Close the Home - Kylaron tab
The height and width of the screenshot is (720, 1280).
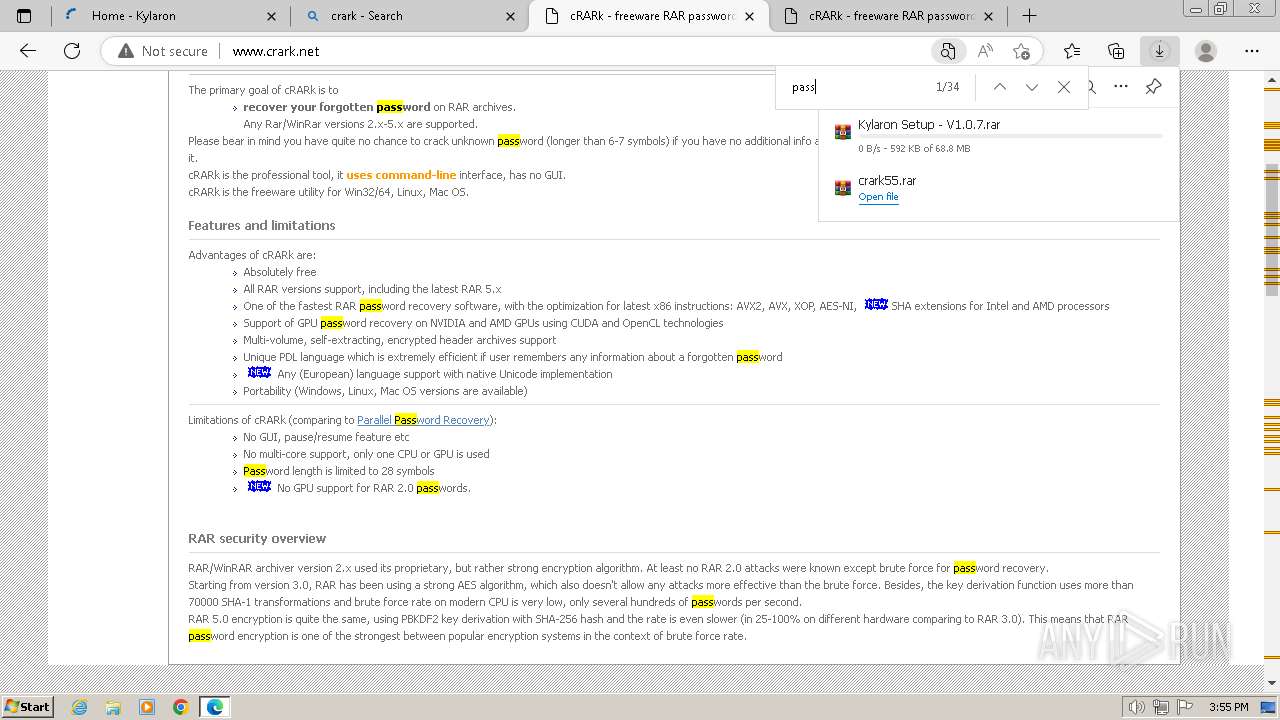(x=272, y=16)
